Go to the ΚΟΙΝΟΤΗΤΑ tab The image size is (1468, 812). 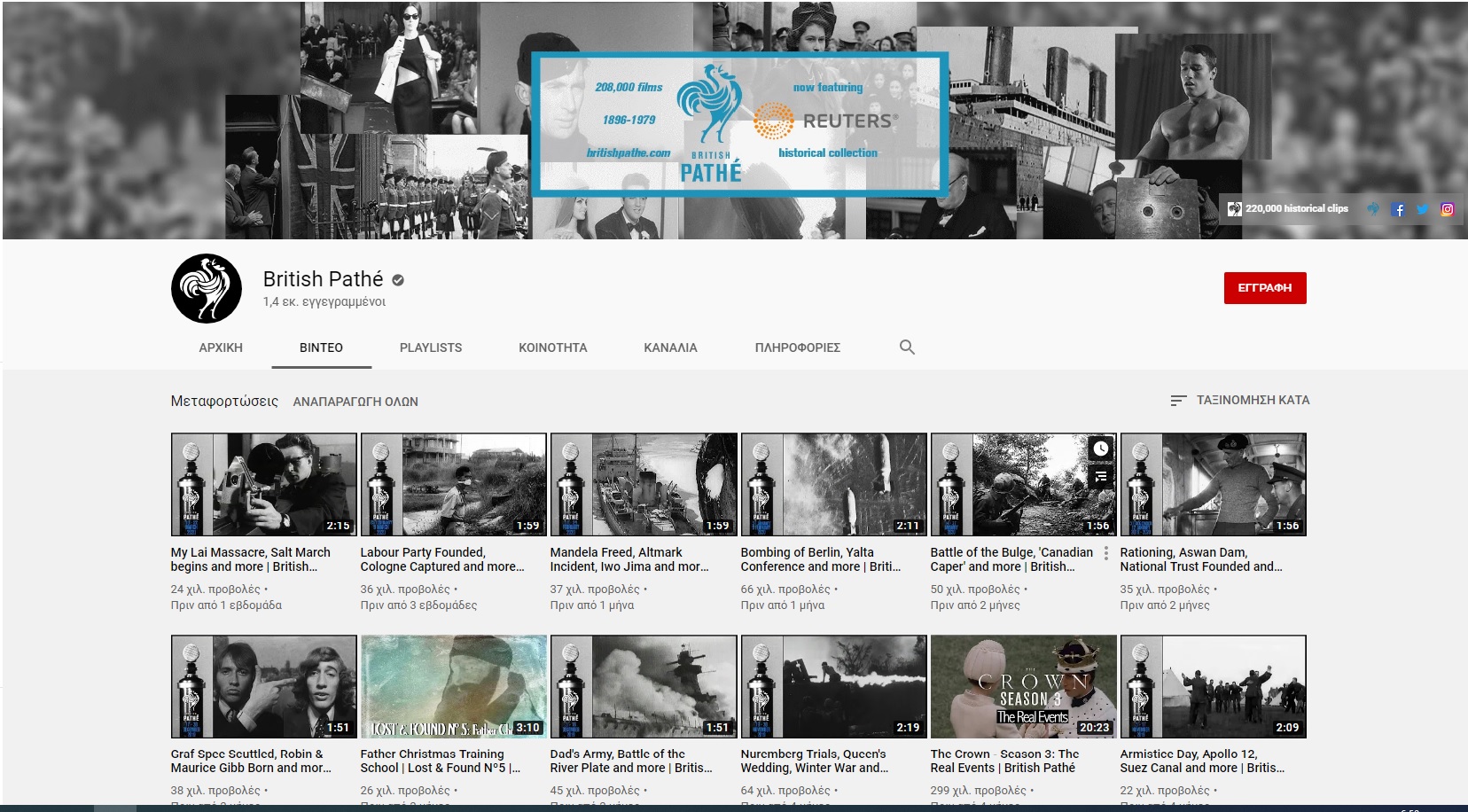(553, 347)
